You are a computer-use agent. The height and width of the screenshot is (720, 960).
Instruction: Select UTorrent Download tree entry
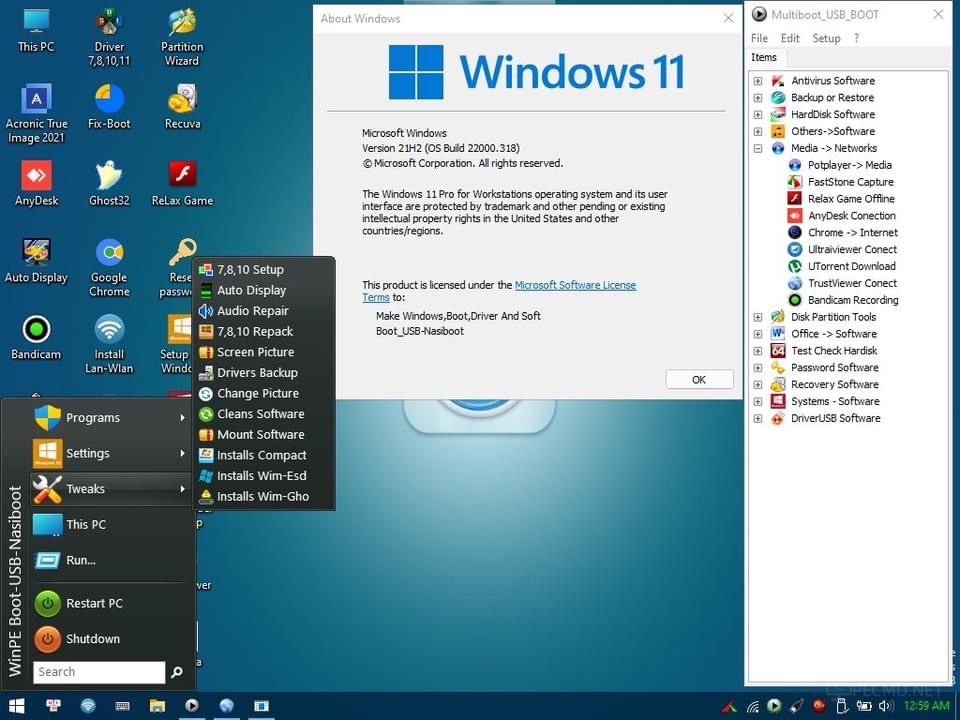tap(852, 266)
